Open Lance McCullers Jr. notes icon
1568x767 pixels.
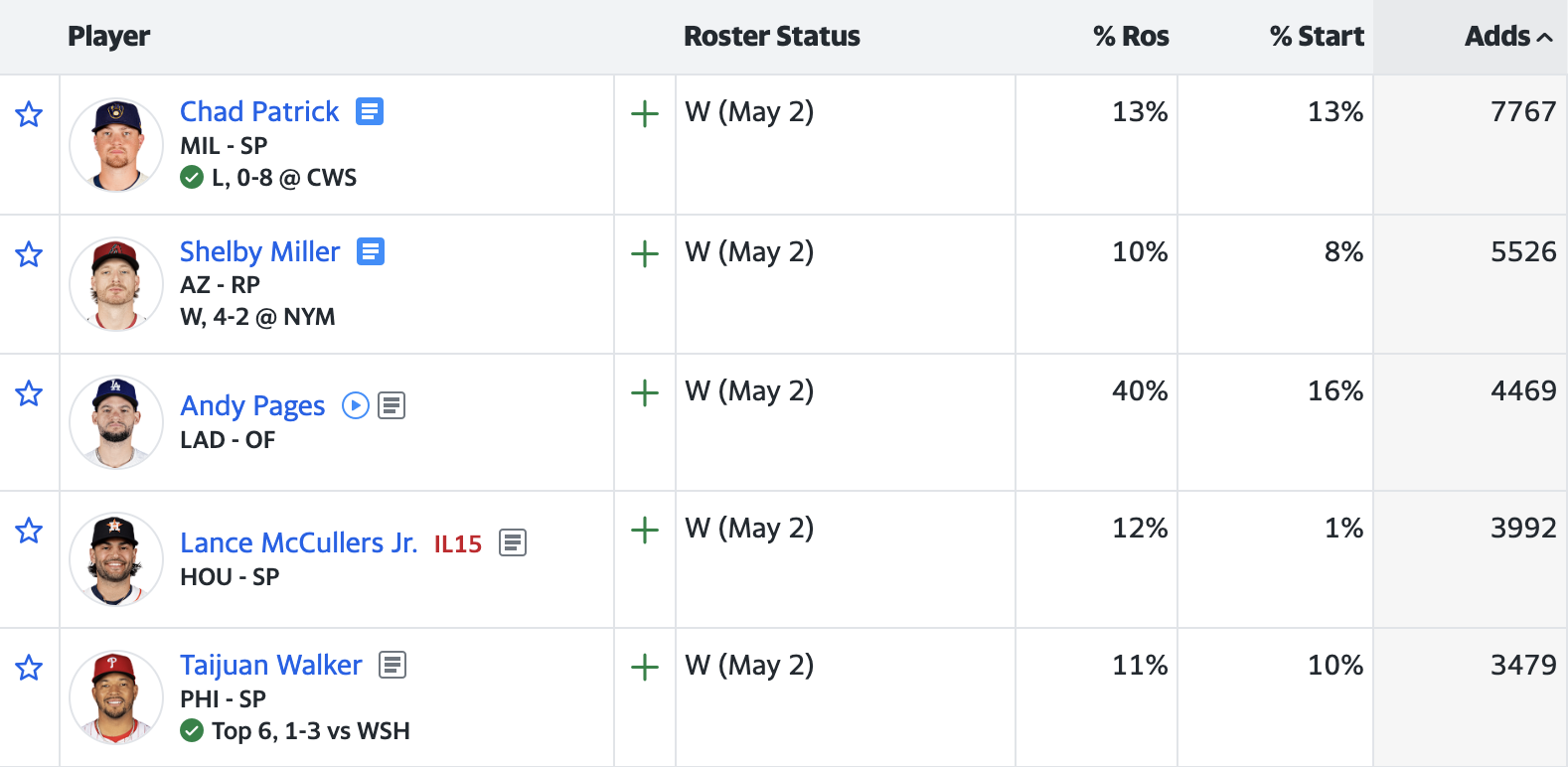click(x=513, y=542)
